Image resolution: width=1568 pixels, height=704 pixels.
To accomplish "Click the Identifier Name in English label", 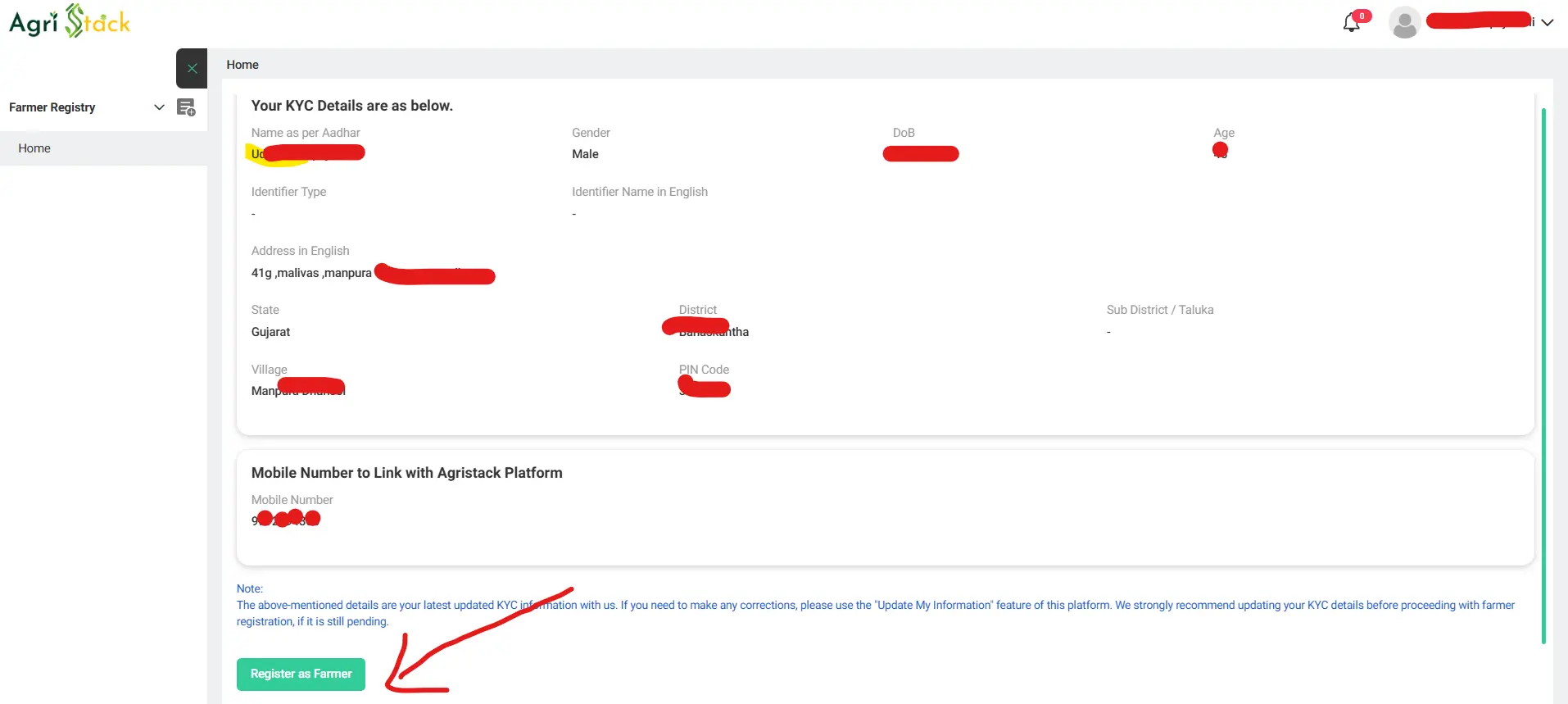I will [639, 192].
